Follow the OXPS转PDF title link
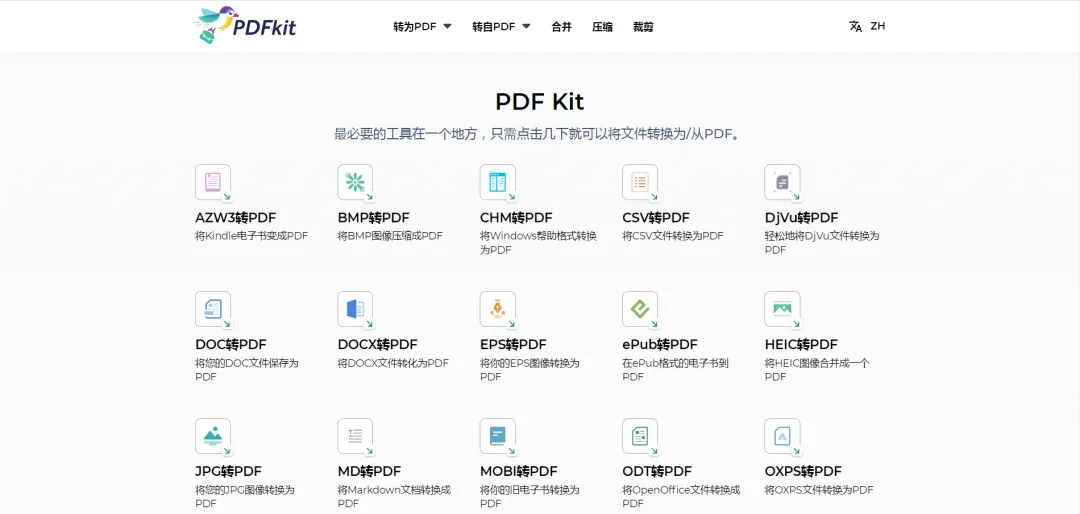1080x514 pixels. click(x=803, y=472)
